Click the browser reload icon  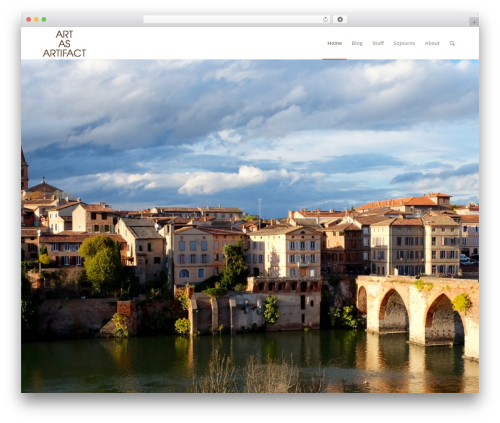325,20
